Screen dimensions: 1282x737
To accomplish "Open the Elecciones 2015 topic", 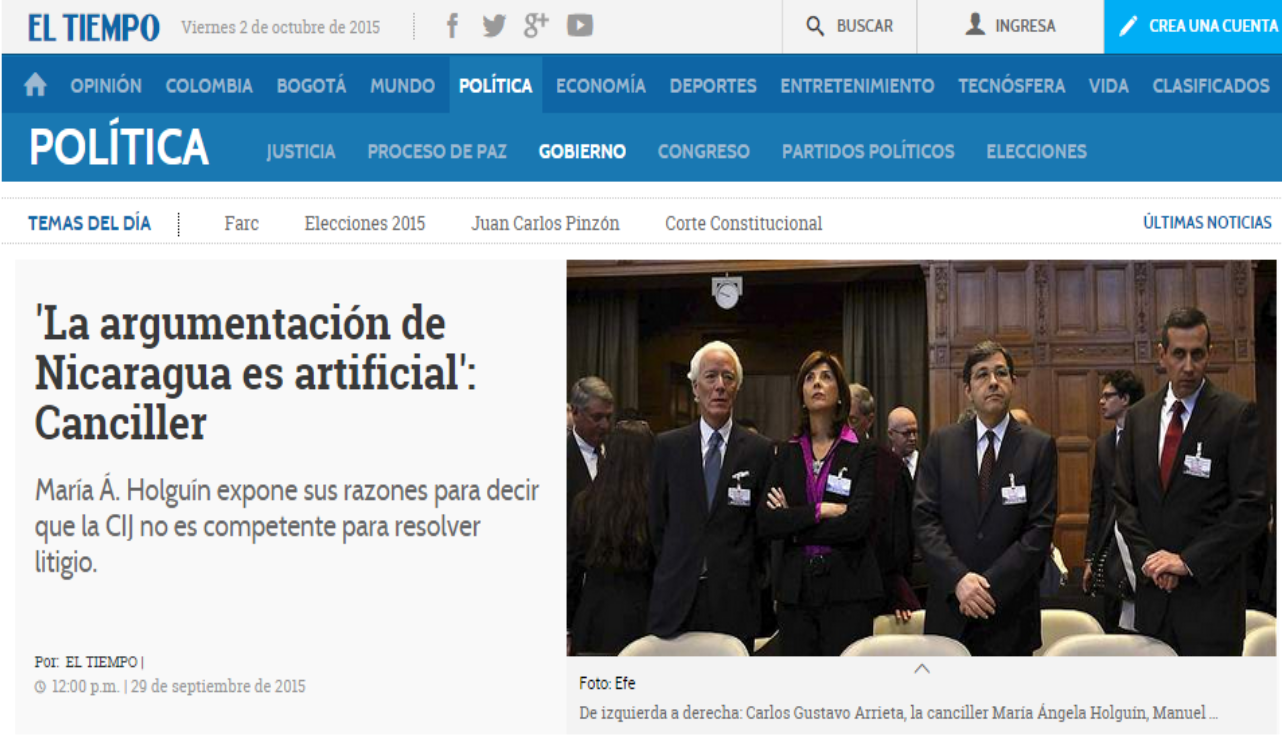I will 365,224.
